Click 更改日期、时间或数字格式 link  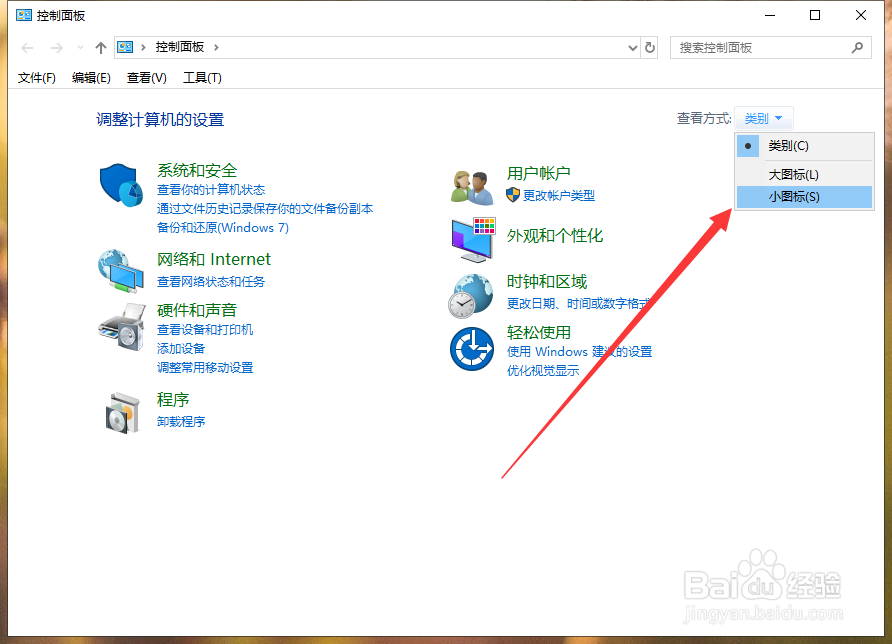[580, 304]
